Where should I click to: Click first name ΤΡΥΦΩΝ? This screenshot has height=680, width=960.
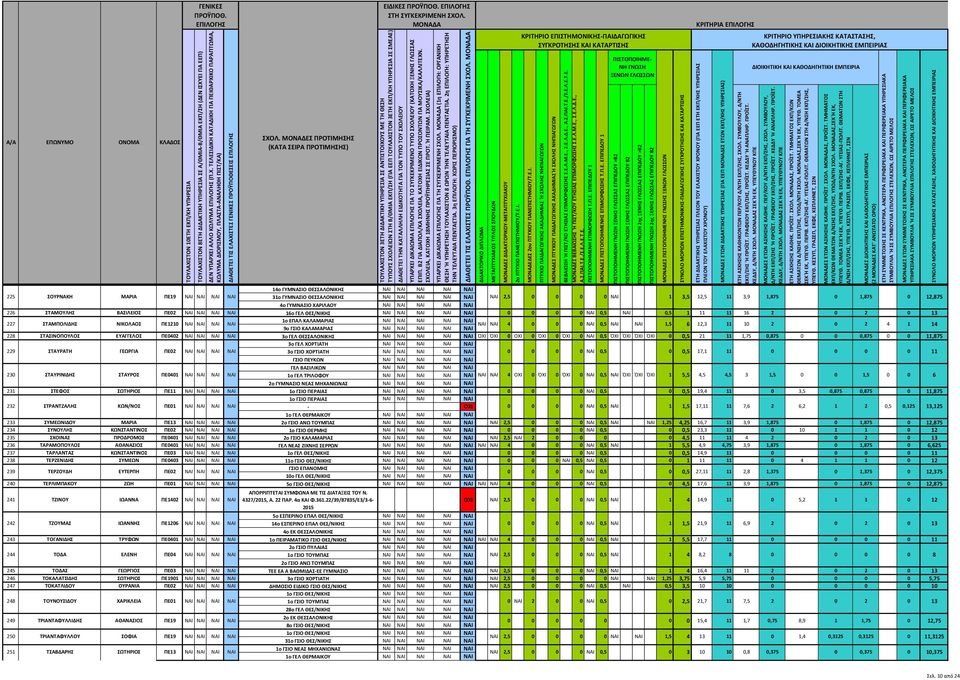[129, 539]
